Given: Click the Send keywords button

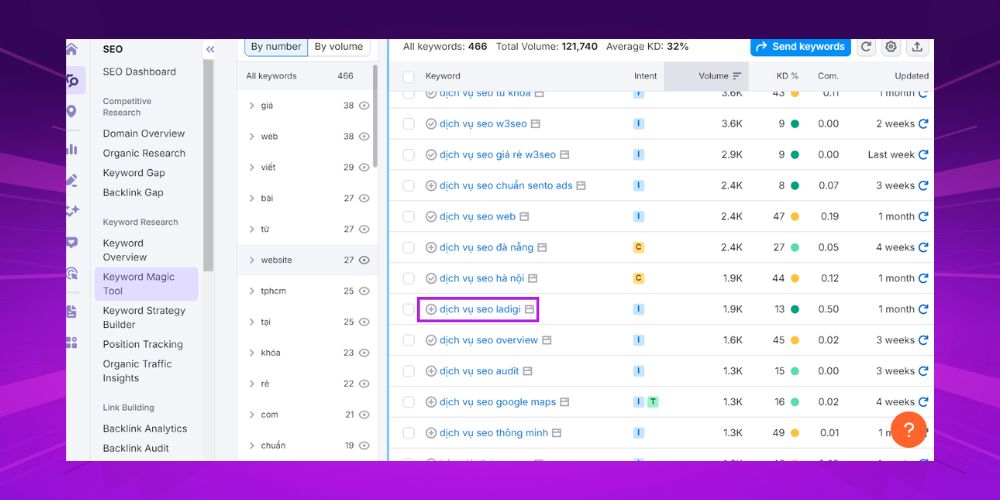Looking at the screenshot, I should pyautogui.click(x=800, y=47).
